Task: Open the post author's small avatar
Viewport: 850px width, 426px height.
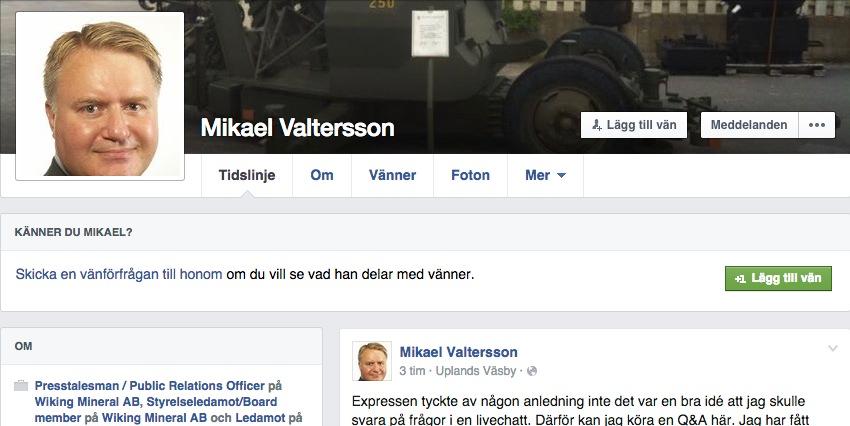Action: (x=372, y=361)
